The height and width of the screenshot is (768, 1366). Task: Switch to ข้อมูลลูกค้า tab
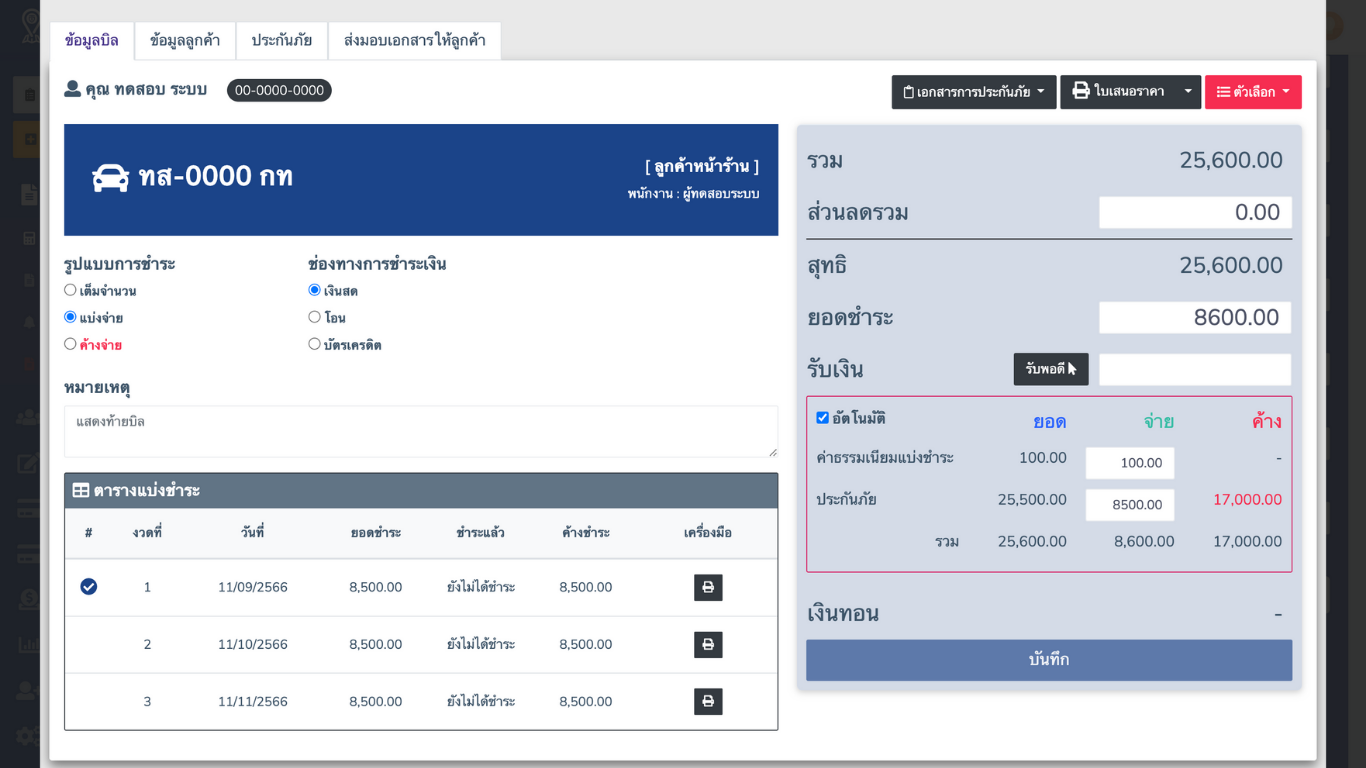(x=185, y=41)
